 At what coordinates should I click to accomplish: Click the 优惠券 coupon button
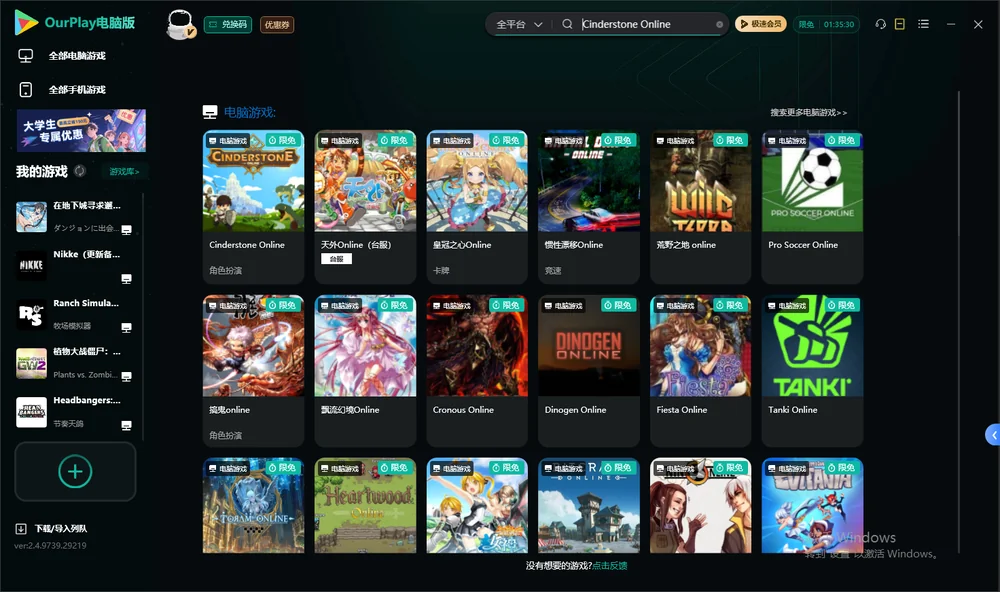(x=277, y=24)
